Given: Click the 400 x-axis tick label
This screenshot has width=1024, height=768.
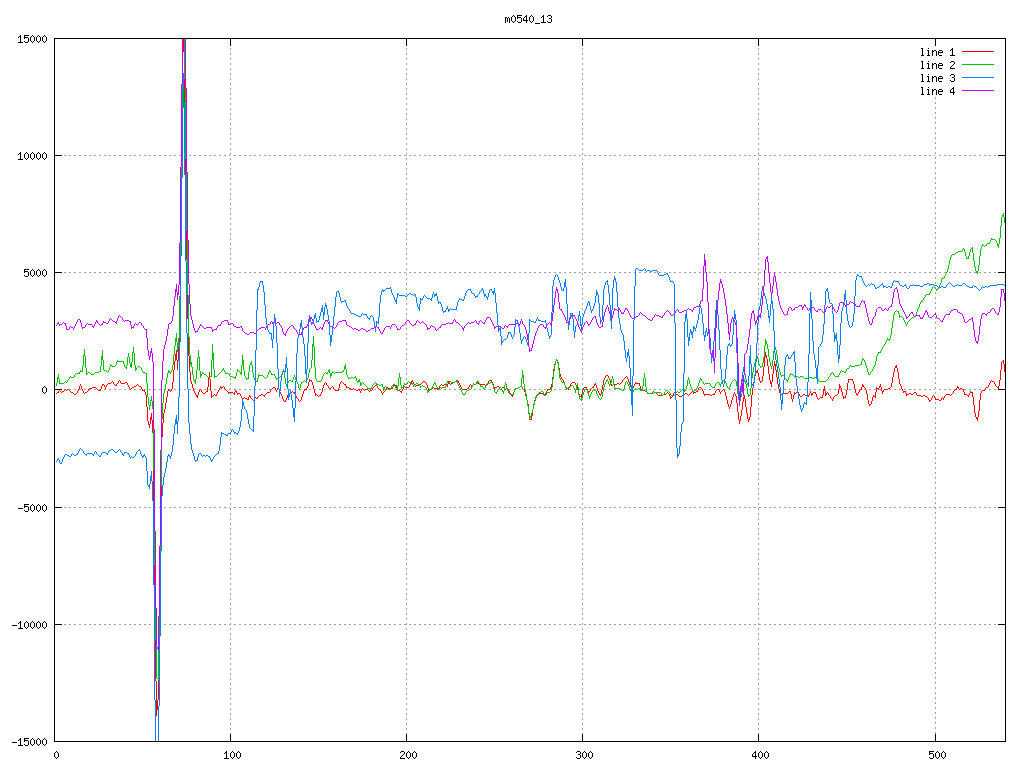Looking at the screenshot, I should [759, 755].
